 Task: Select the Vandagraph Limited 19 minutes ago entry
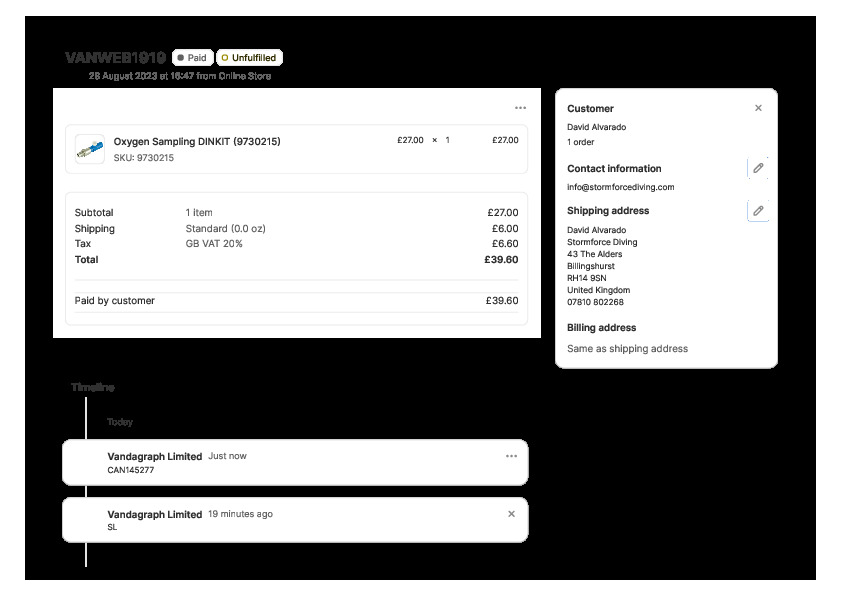tap(155, 514)
